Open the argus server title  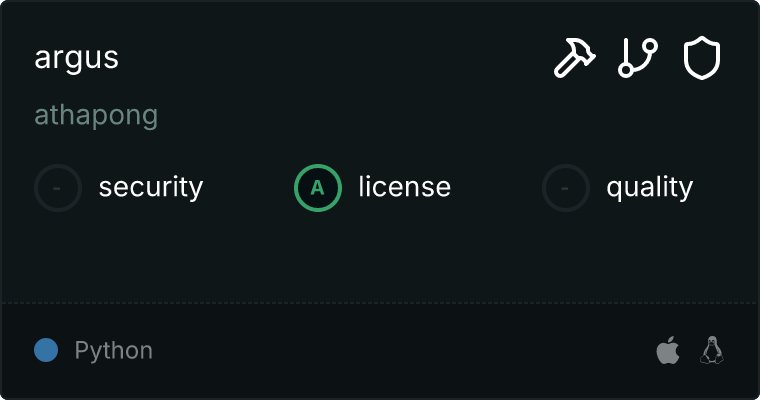(x=77, y=59)
